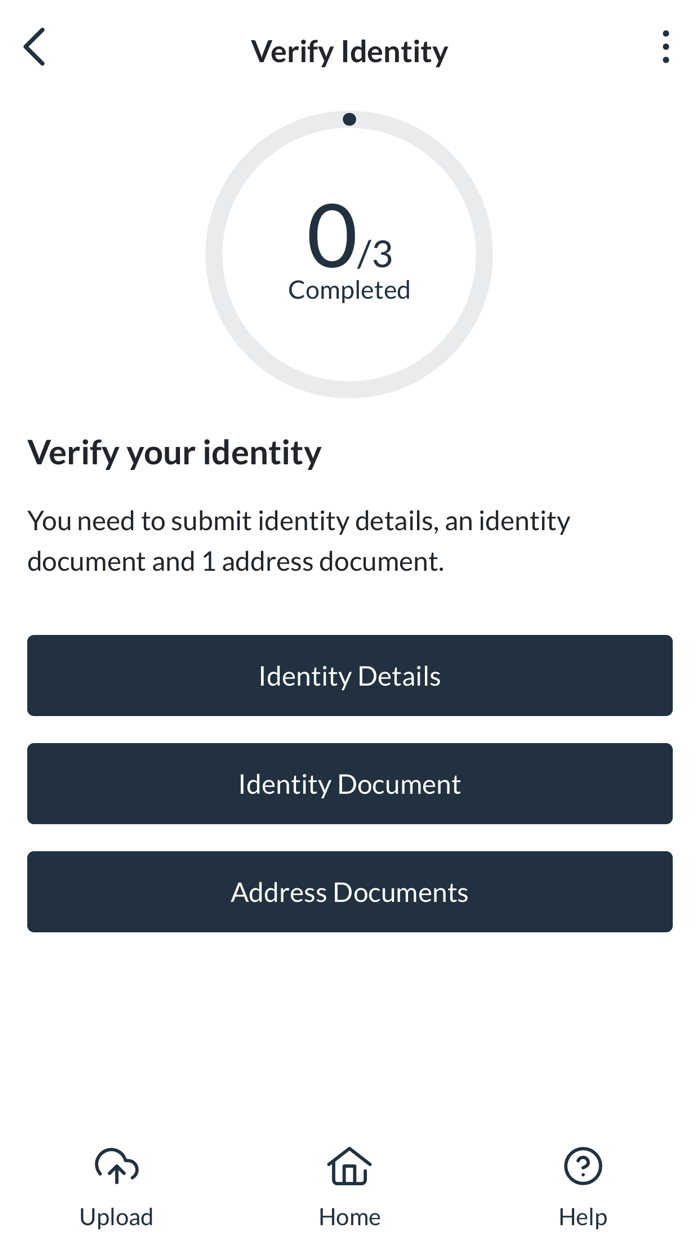Tap the Upload cloud icon

116,1165
